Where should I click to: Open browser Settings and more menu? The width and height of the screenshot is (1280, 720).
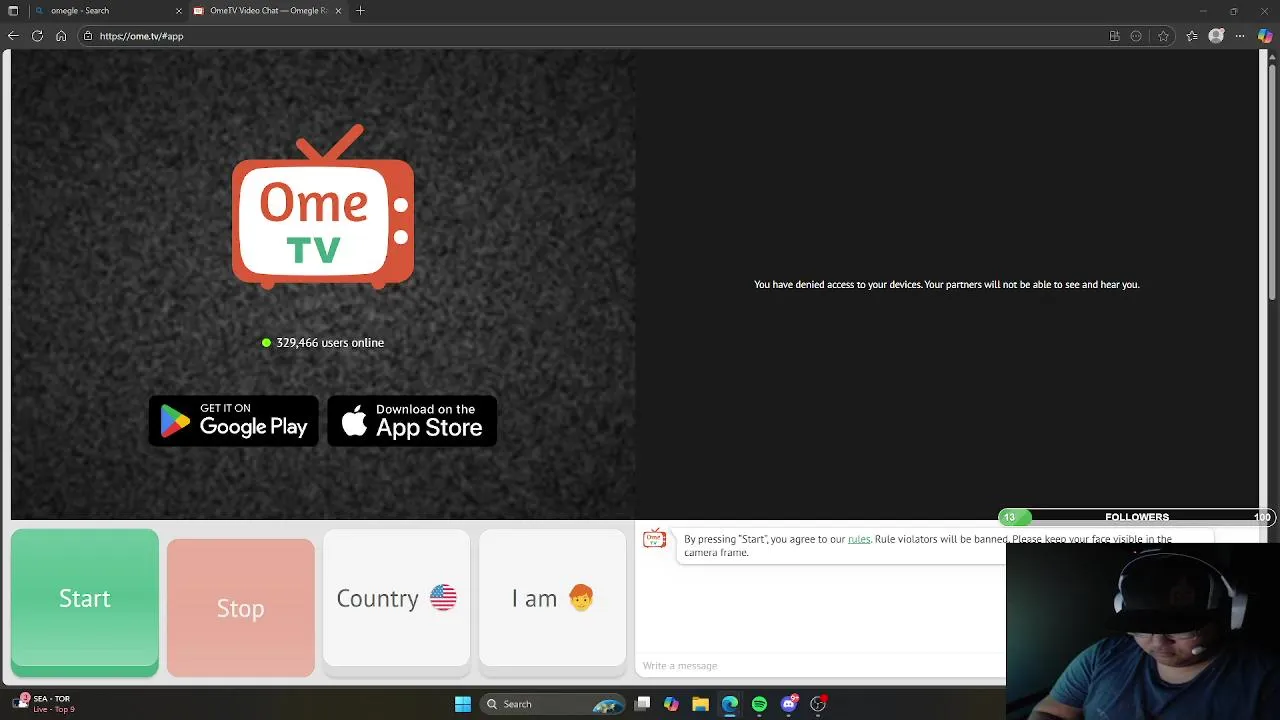[x=1240, y=36]
